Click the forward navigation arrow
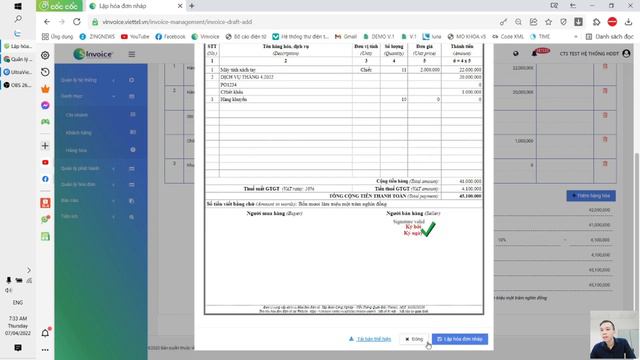Viewport: 640px width, 360px height. (x=62, y=22)
